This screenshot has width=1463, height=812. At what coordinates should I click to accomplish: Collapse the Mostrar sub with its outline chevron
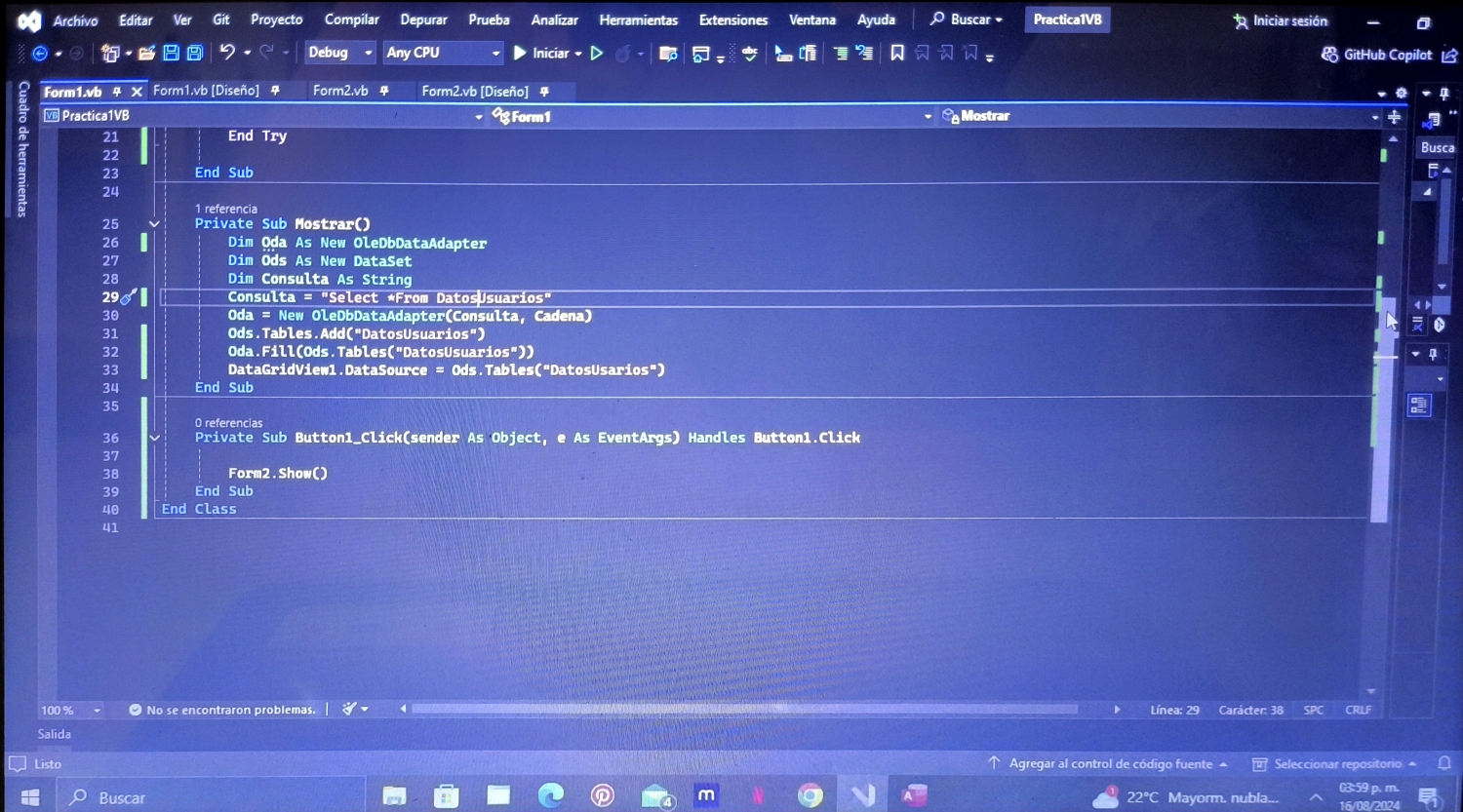[154, 224]
